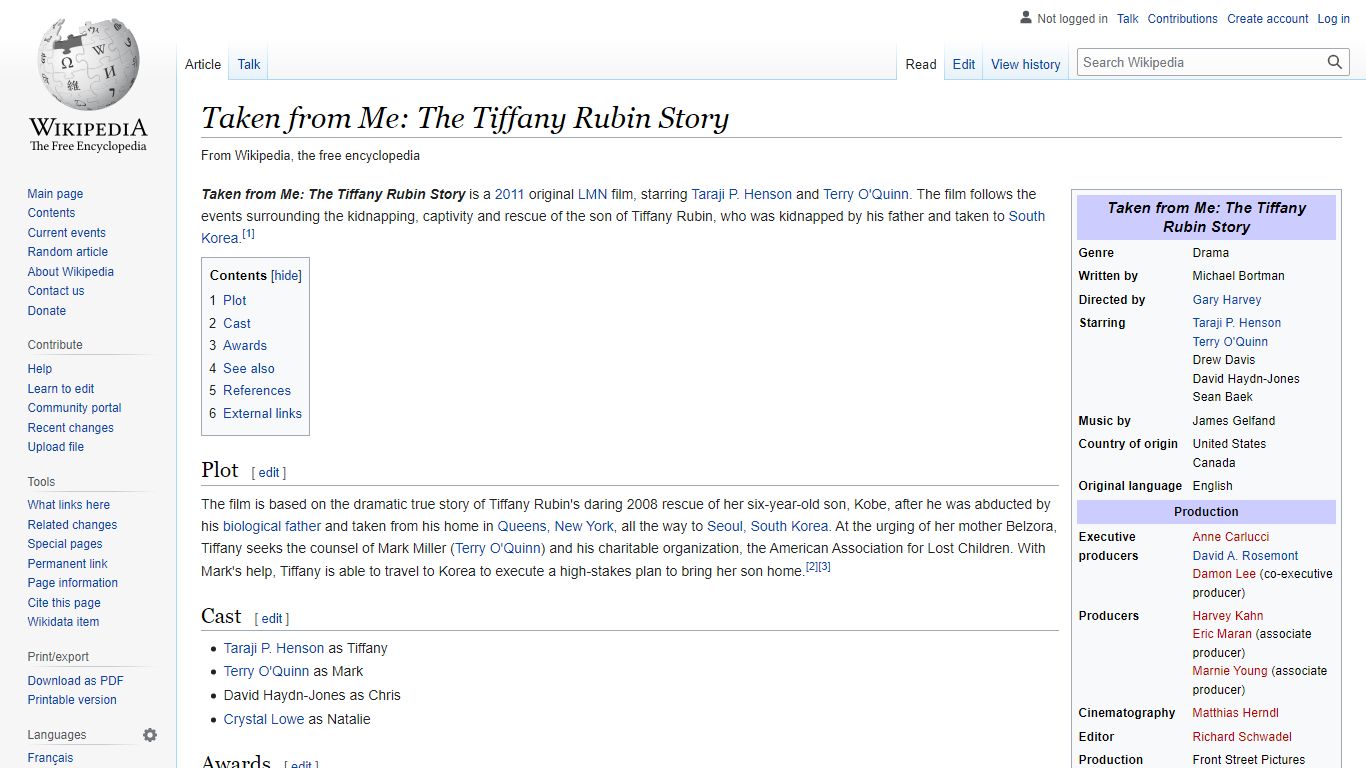This screenshot has width=1366, height=768.
Task: Click Create account
Action: coord(1268,19)
